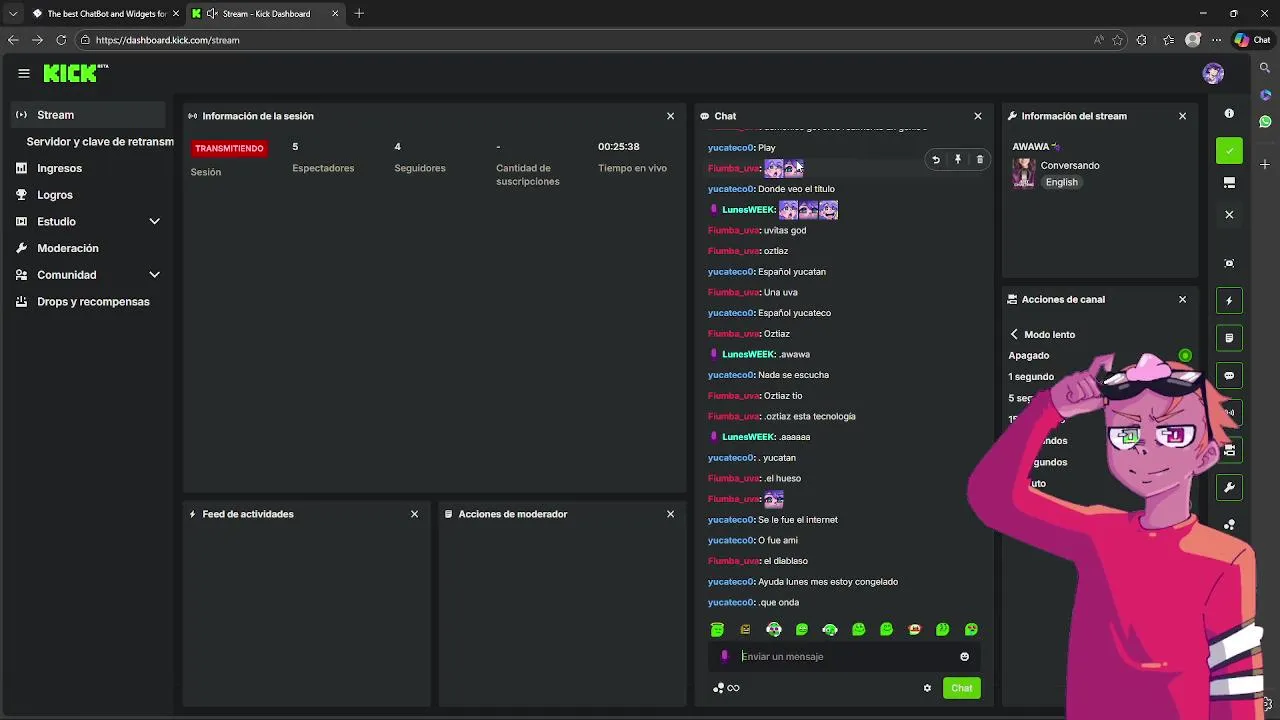Delete the hovered Flumba_uva chat message

click(x=980, y=159)
